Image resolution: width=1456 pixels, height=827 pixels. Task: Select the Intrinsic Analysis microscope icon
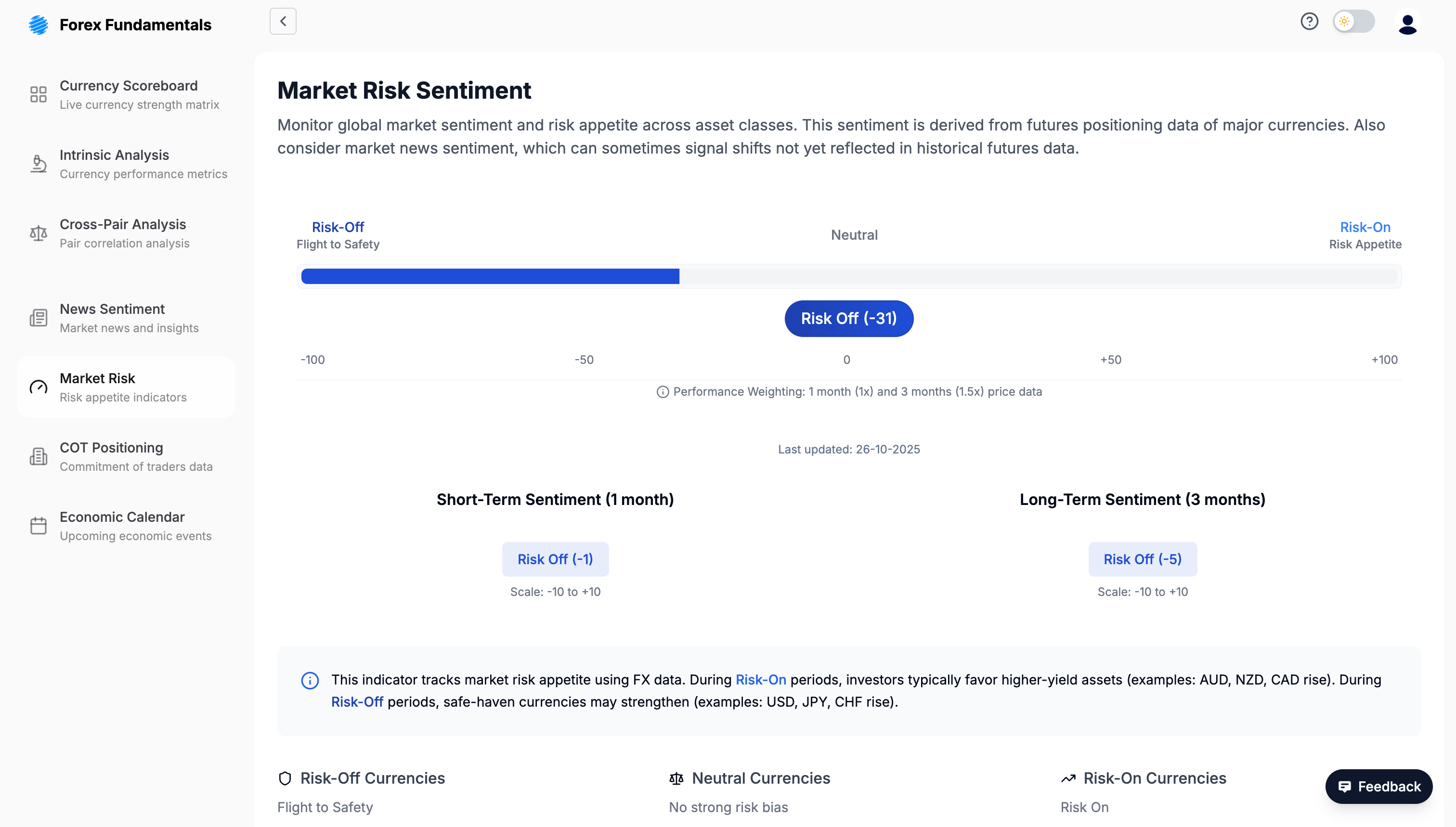(38, 164)
